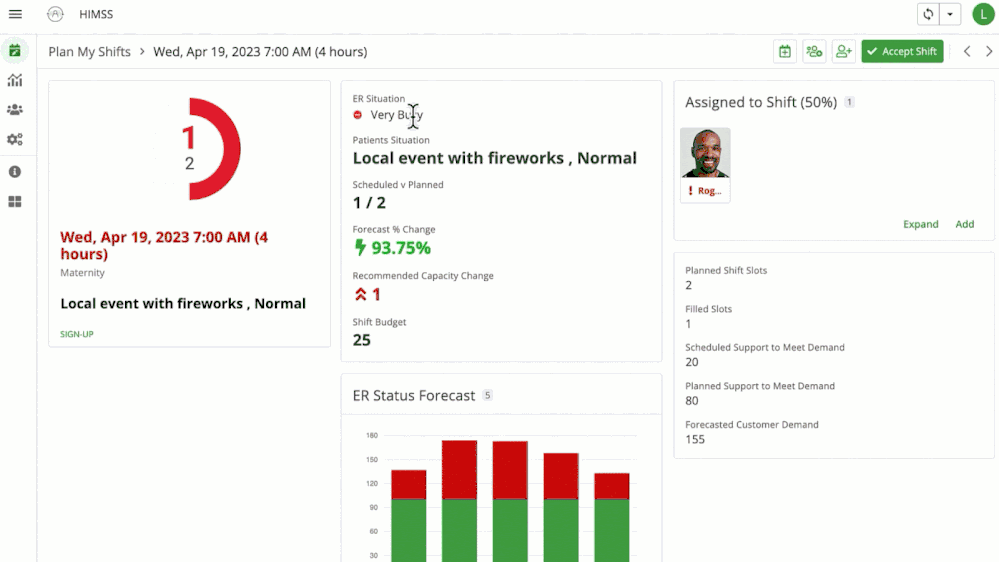Open the user avatar L menu
999x562 pixels.
click(983, 14)
